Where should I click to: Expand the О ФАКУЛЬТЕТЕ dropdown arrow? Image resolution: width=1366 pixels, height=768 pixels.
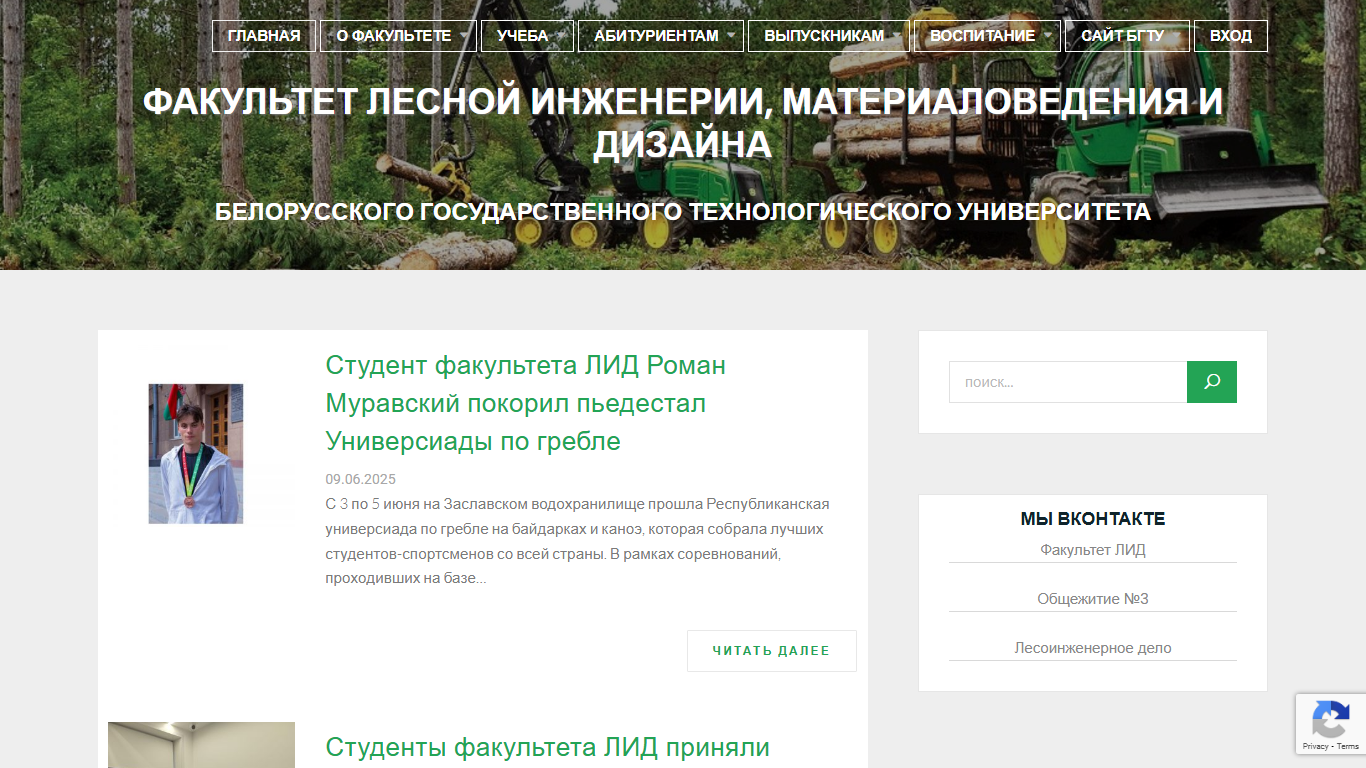[464, 36]
